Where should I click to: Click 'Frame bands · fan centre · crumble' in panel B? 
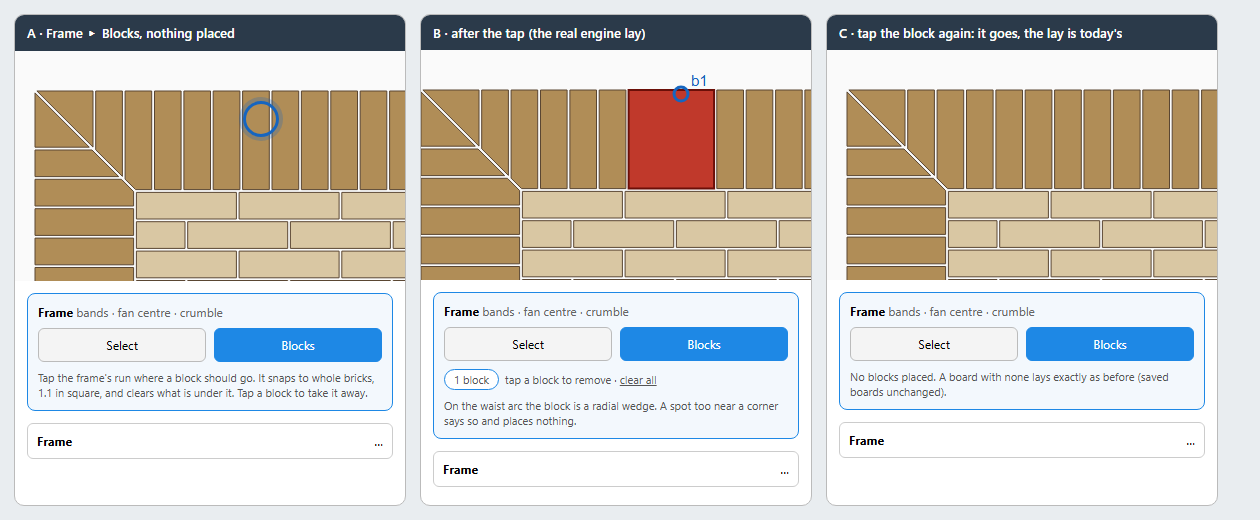pyautogui.click(x=536, y=311)
